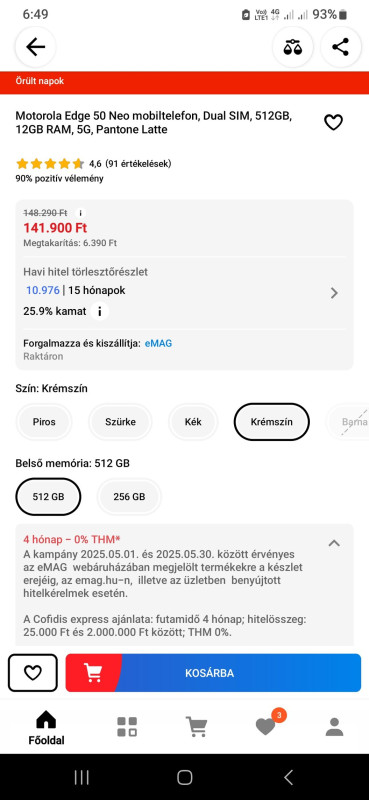Select the Kék color option
369x800 pixels.
point(193,422)
